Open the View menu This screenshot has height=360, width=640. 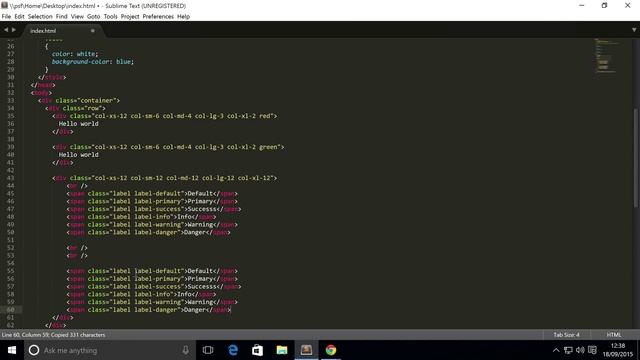(77, 17)
